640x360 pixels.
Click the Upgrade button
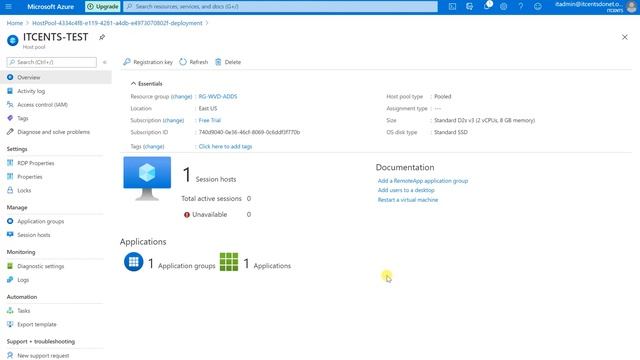click(102, 7)
